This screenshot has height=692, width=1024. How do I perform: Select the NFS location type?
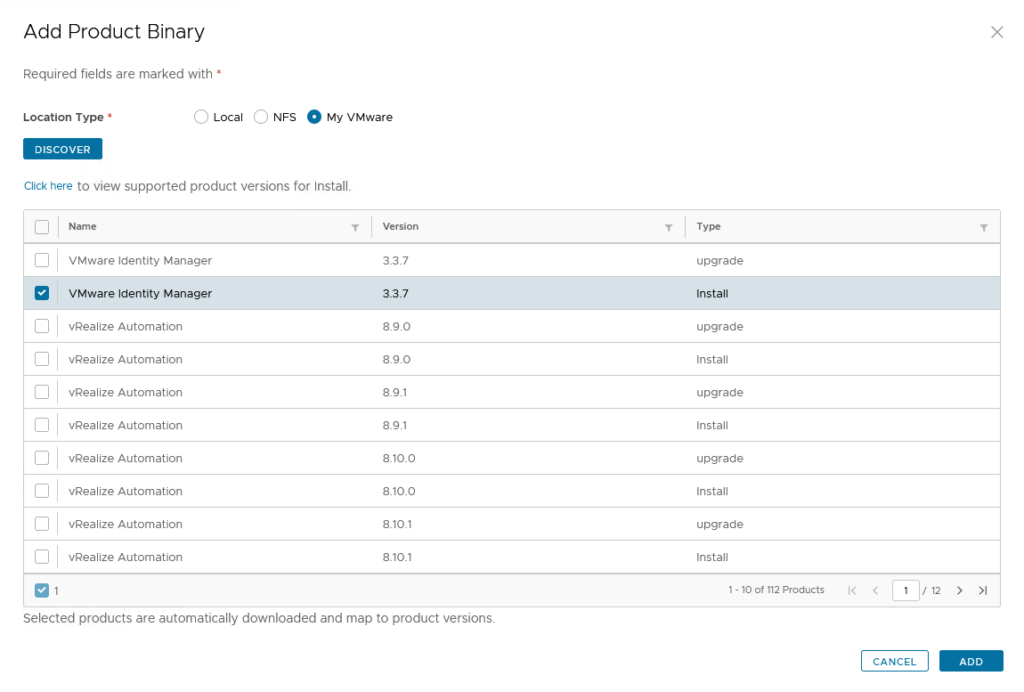(261, 117)
